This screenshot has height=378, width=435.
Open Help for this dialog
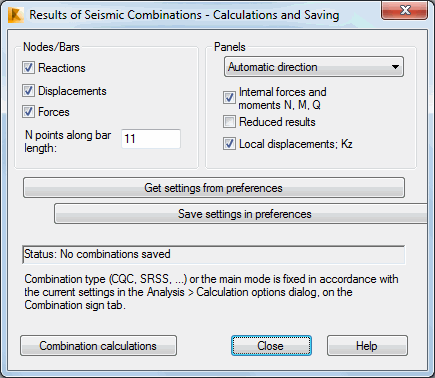pos(367,346)
